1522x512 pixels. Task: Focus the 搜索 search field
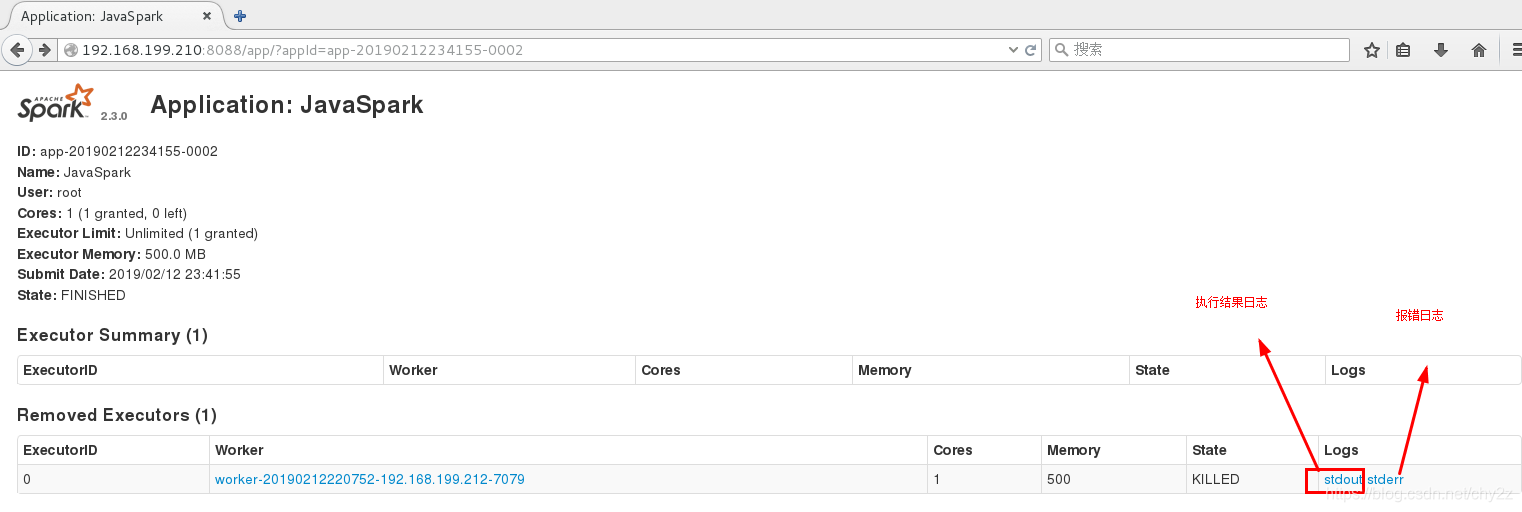point(1199,50)
